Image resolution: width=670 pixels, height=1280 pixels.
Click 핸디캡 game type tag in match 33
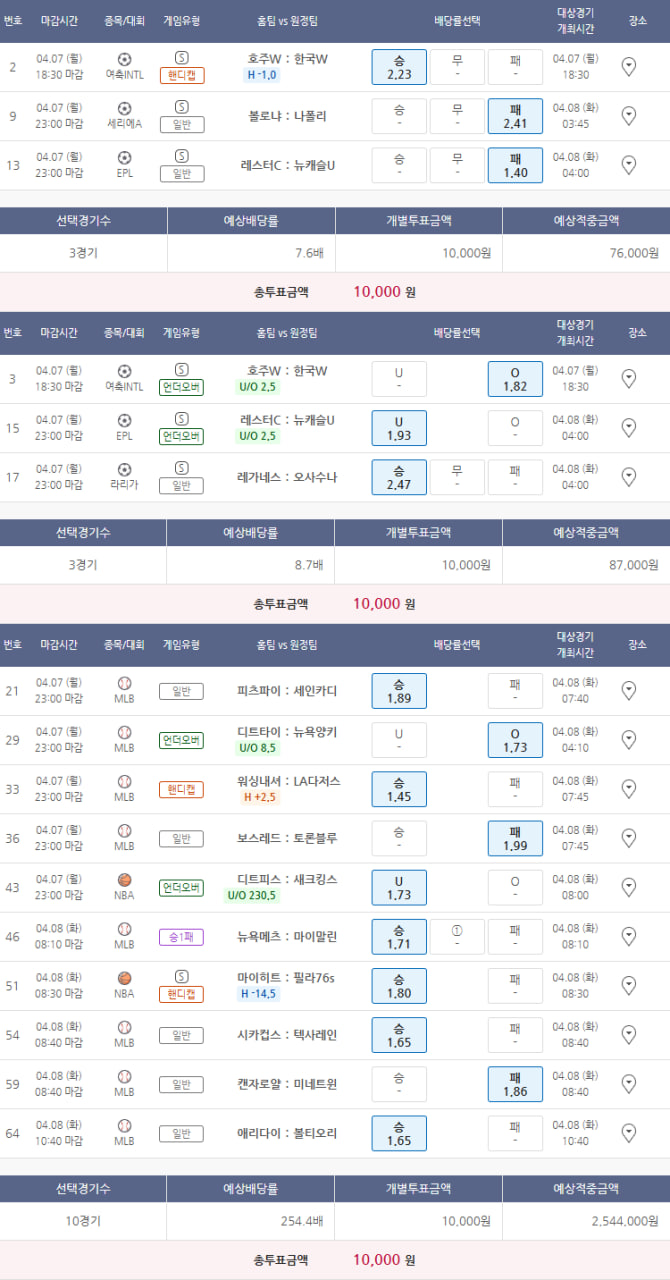tap(181, 790)
